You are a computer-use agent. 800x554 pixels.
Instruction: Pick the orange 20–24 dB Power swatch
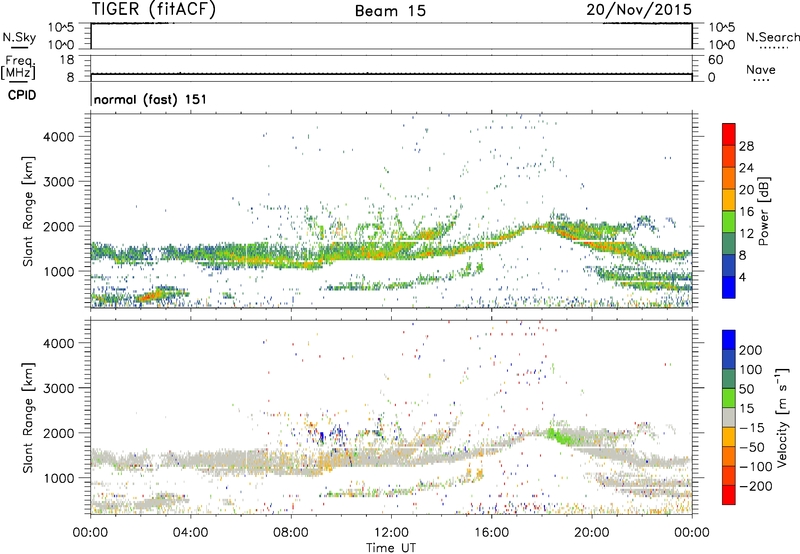pos(729,178)
